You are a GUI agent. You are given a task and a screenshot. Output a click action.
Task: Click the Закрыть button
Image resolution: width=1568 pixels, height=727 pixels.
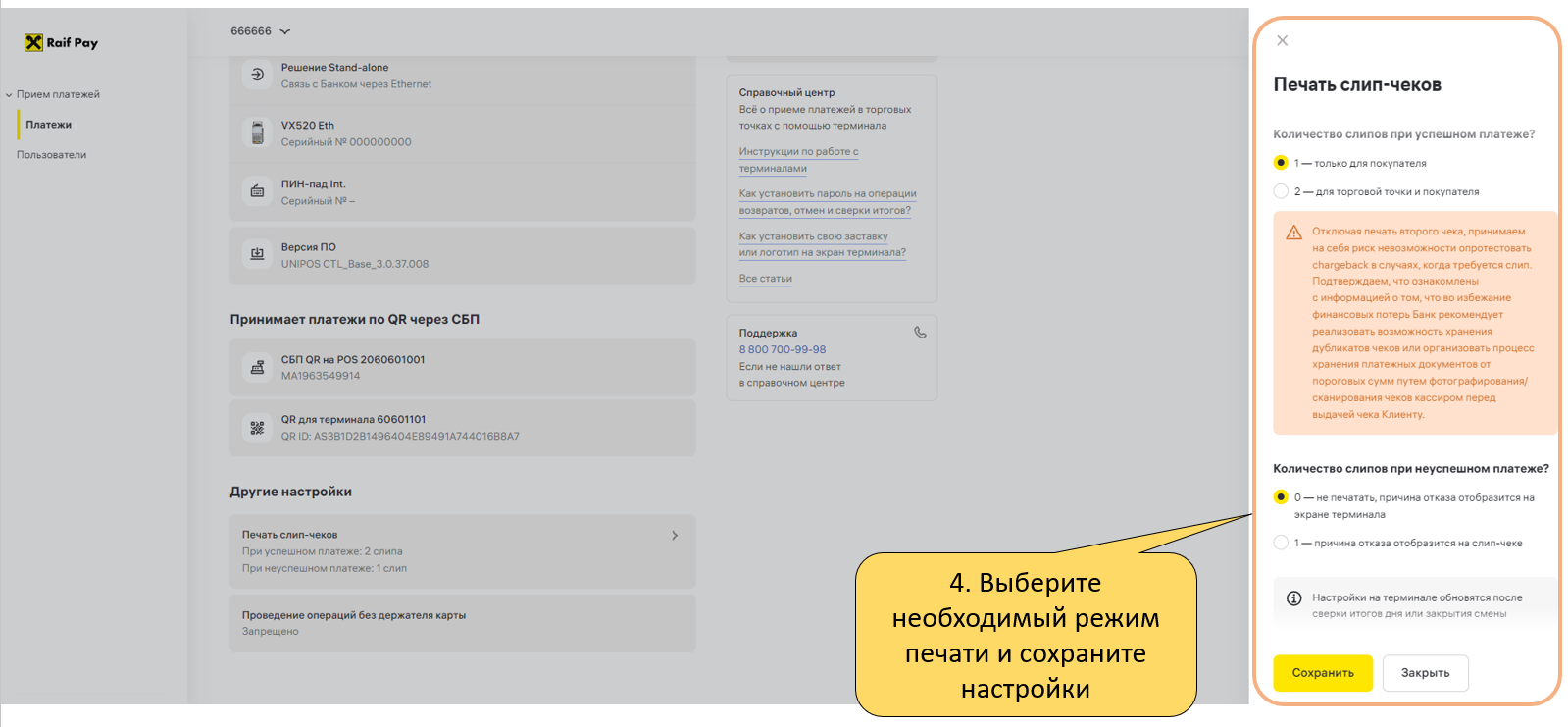click(1425, 673)
